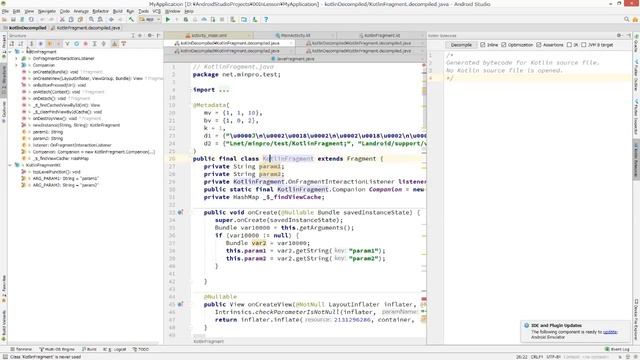Select newInstance(String, String) in Structure tree
This screenshot has width=640, height=360.
click(x=76, y=125)
